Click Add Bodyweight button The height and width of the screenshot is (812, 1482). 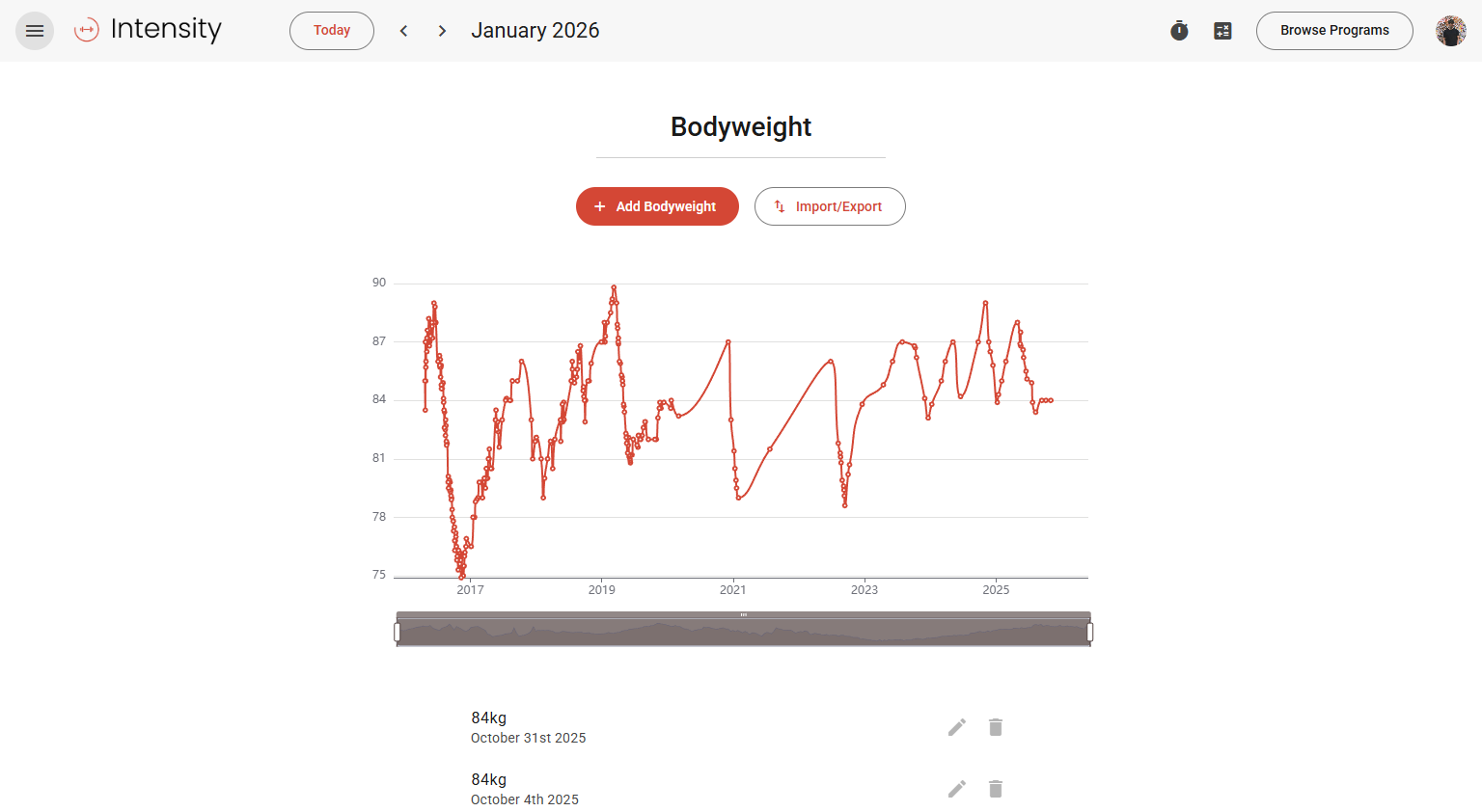657,206
